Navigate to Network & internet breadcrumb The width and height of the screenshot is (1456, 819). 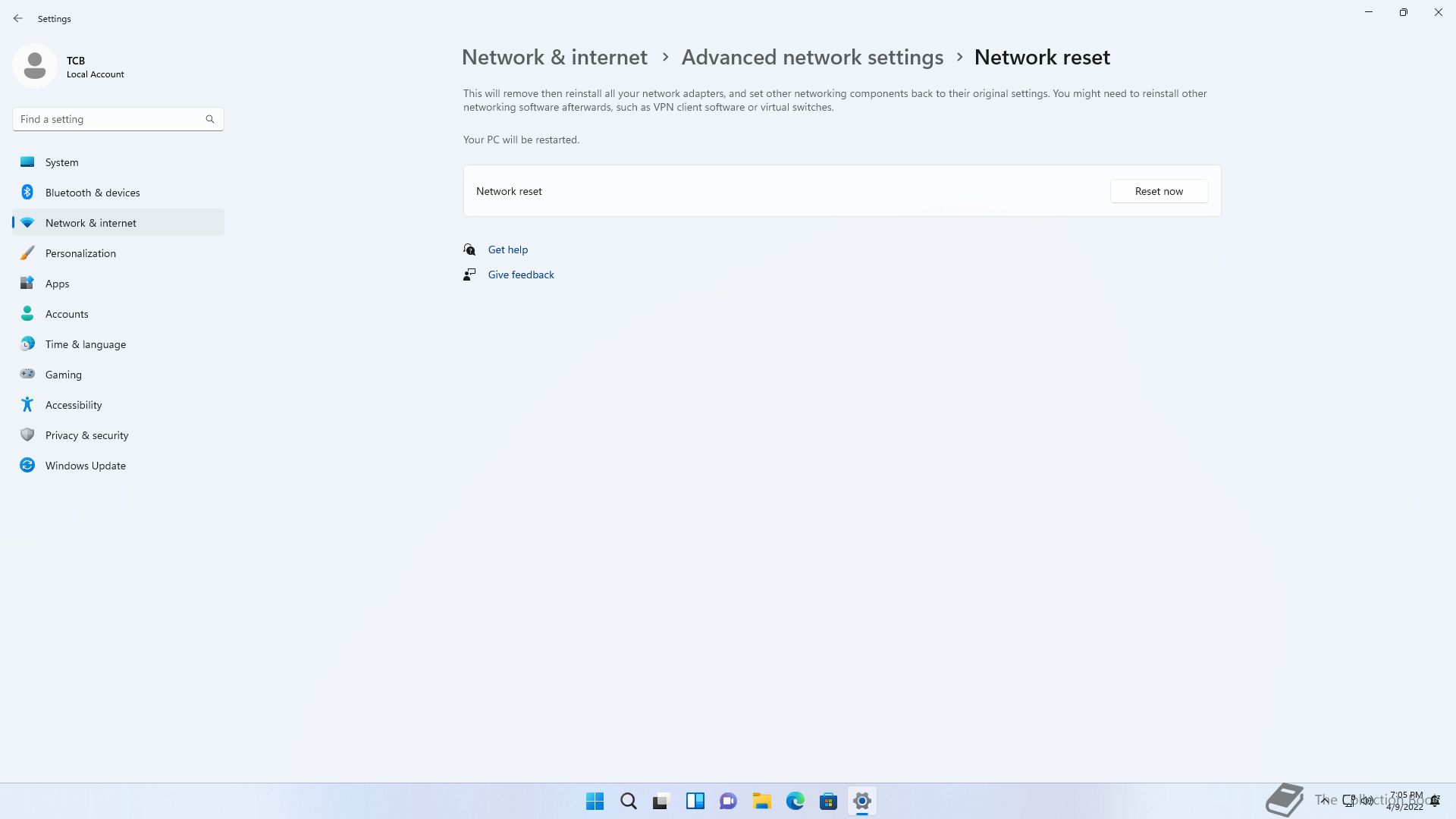(554, 58)
